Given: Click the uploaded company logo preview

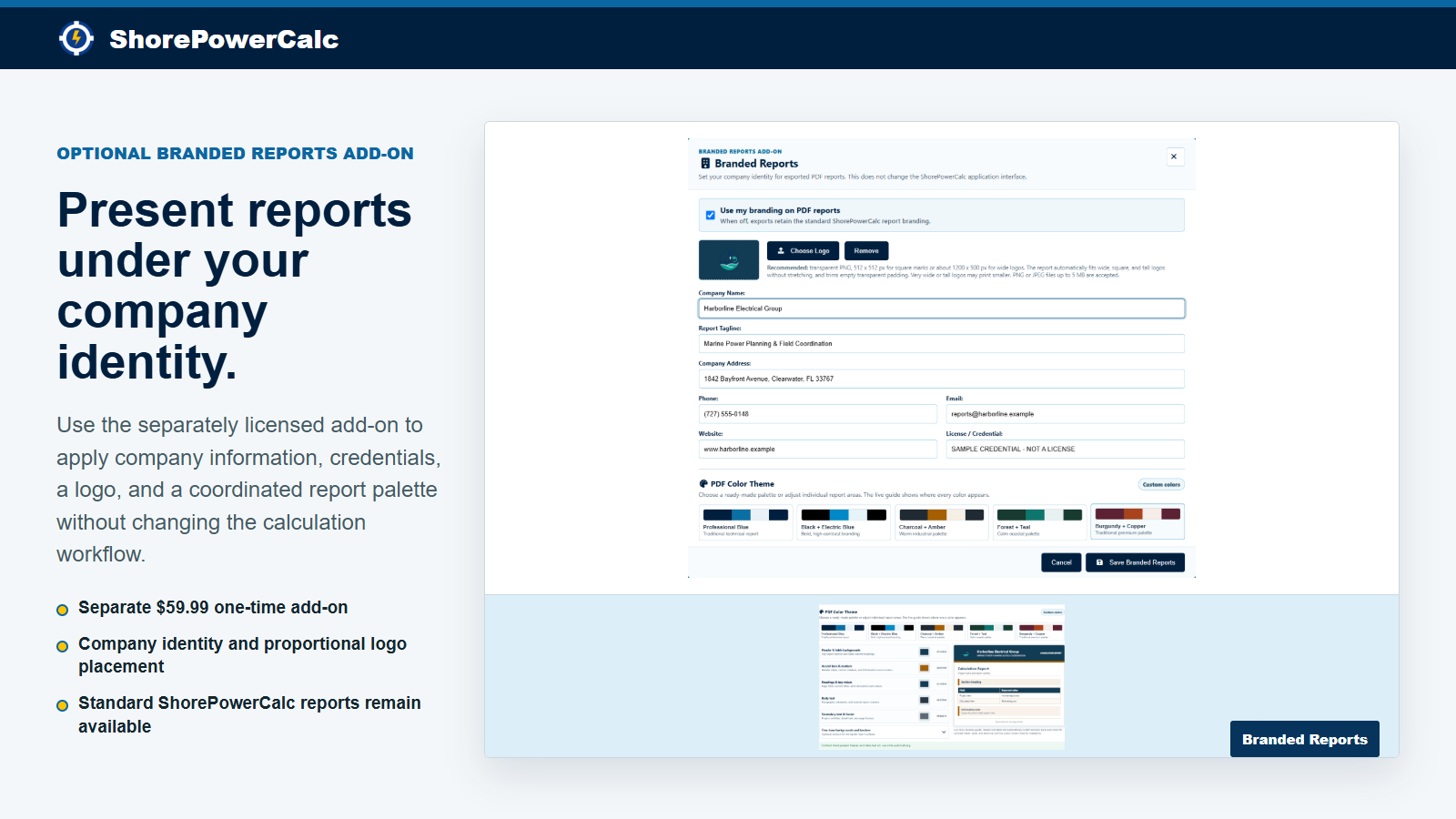Looking at the screenshot, I should (729, 260).
